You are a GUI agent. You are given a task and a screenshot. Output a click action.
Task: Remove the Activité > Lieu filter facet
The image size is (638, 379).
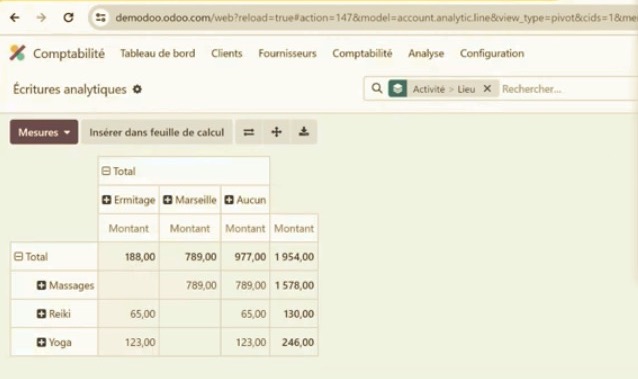pos(487,88)
